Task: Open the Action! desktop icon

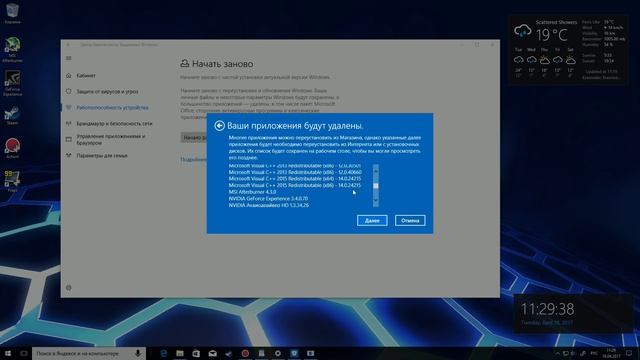Action: [12, 149]
